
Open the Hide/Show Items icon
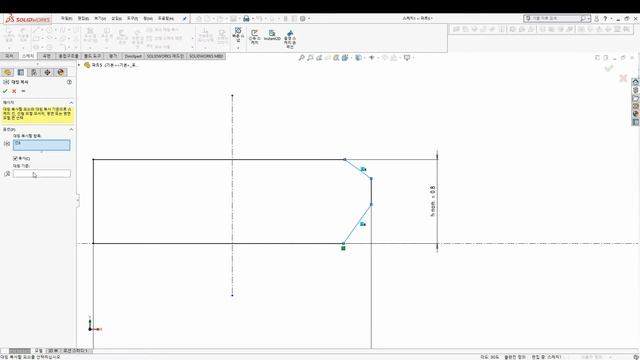[x=371, y=58]
